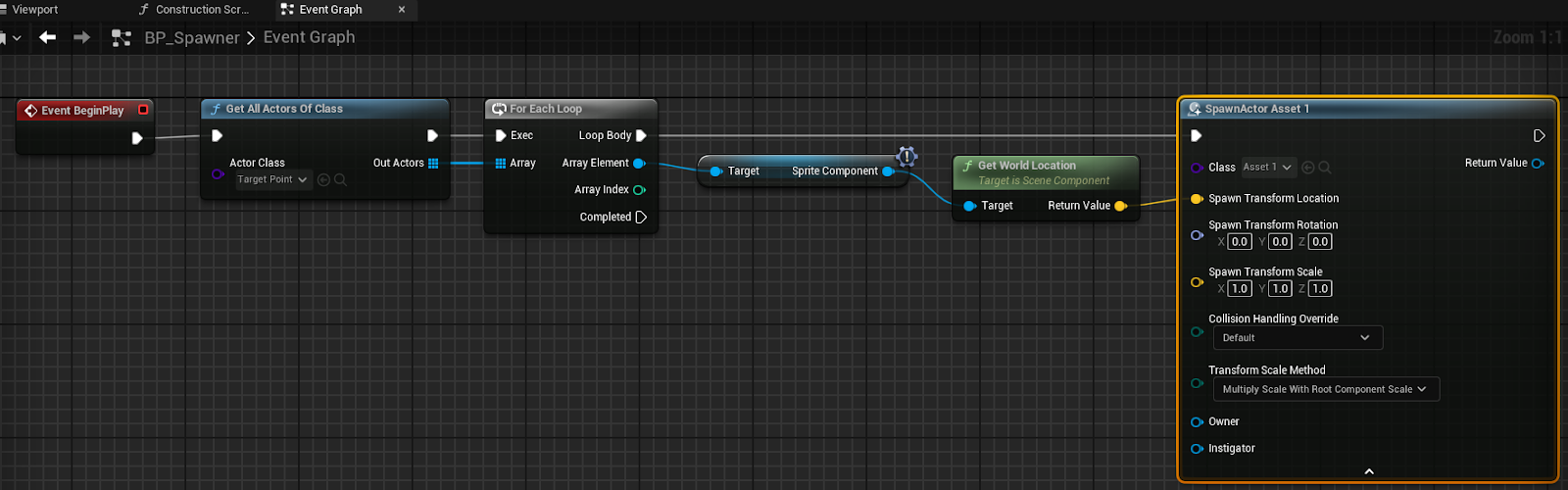This screenshot has height=490, width=1568.
Task: Select the Event BeginPlay node title
Action: (x=82, y=111)
